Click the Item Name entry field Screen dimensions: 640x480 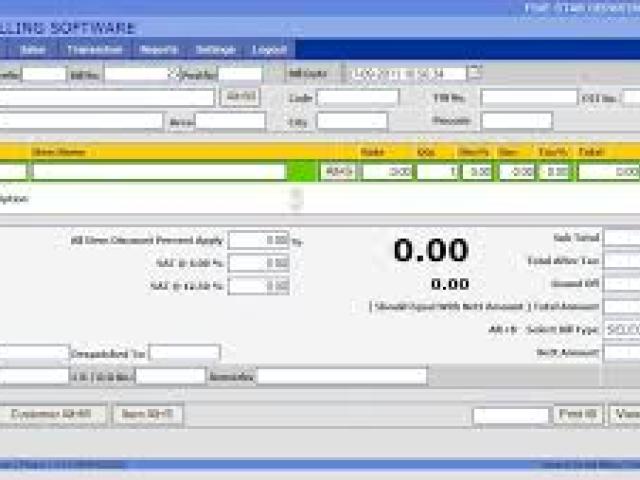pyautogui.click(x=158, y=172)
